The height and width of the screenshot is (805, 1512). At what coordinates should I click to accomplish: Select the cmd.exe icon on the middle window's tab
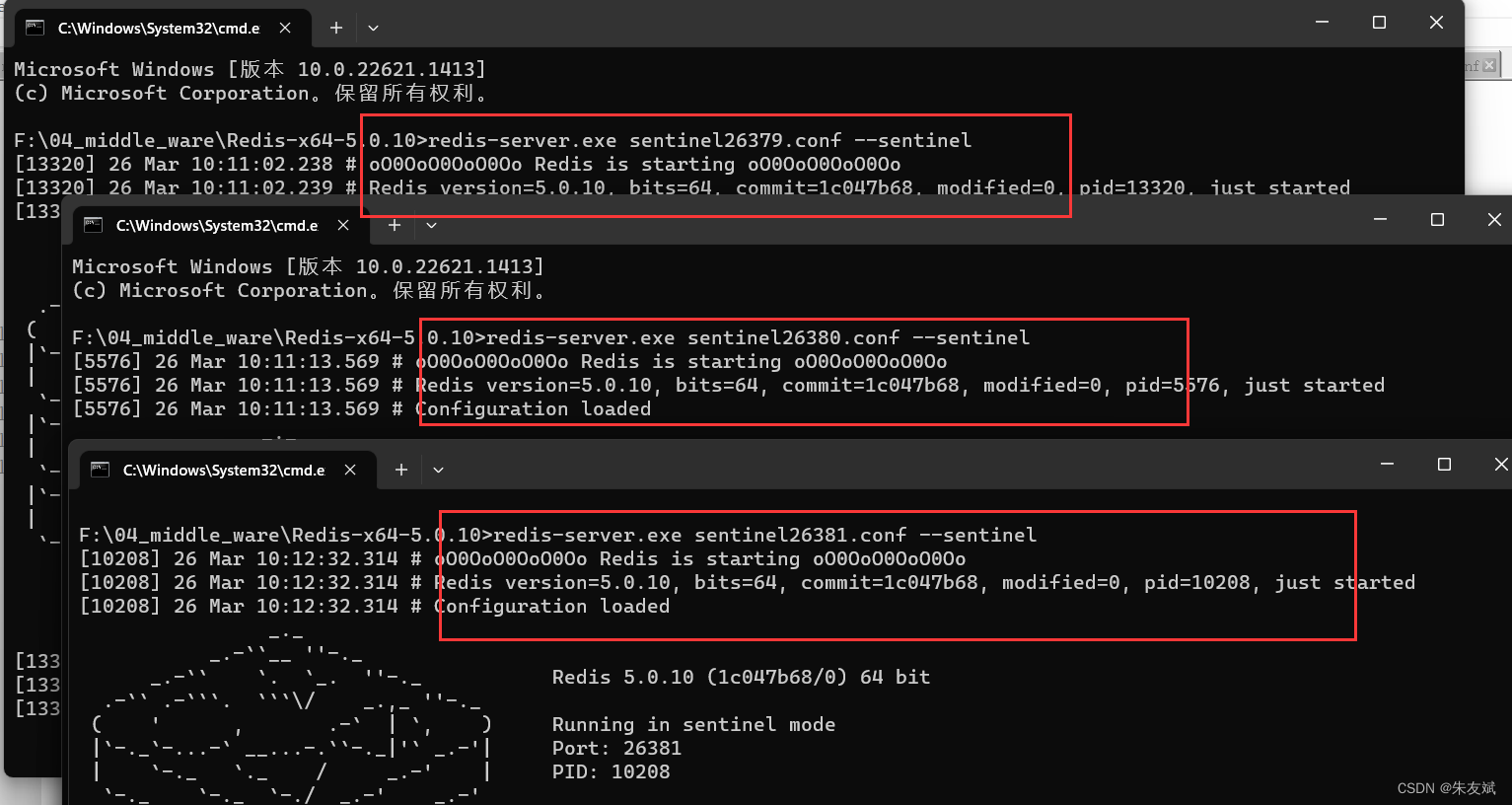[93, 225]
